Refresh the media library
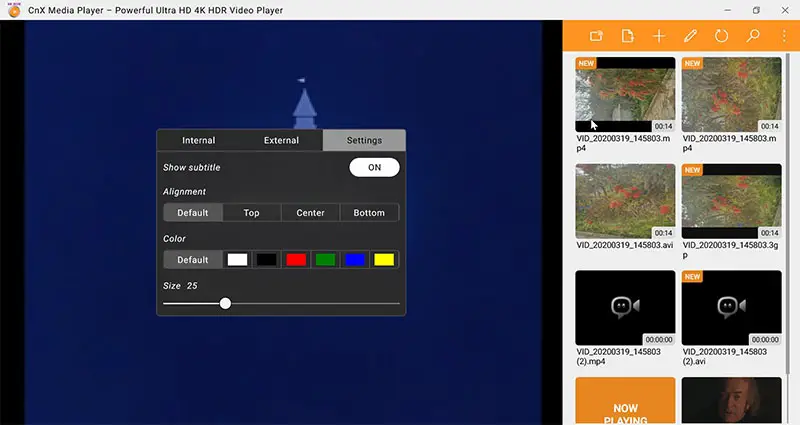Viewport: 800px width, 425px height. (721, 36)
